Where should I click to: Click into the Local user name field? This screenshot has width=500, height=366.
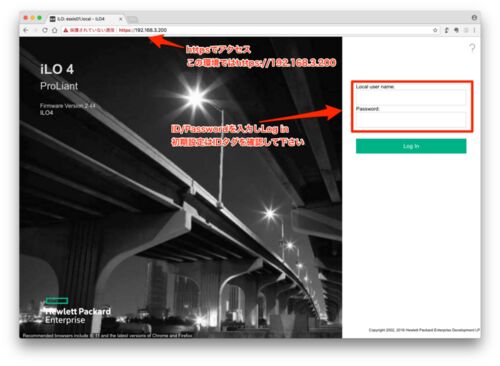pyautogui.click(x=411, y=97)
